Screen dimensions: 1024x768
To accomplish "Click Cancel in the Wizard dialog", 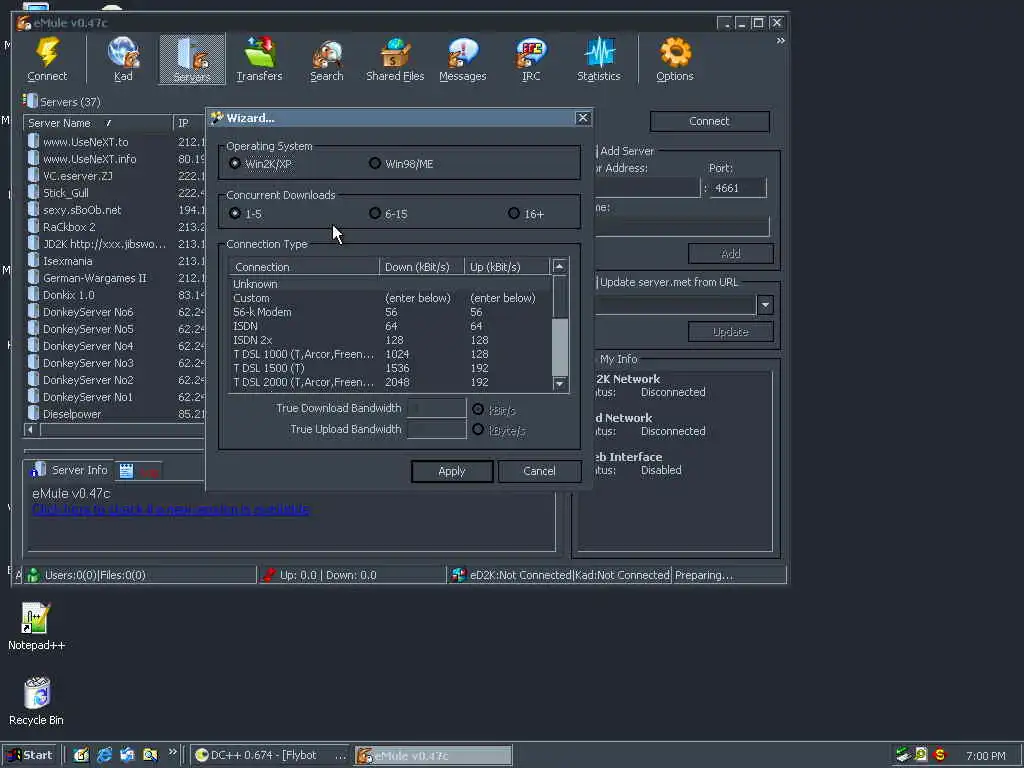I will (539, 471).
